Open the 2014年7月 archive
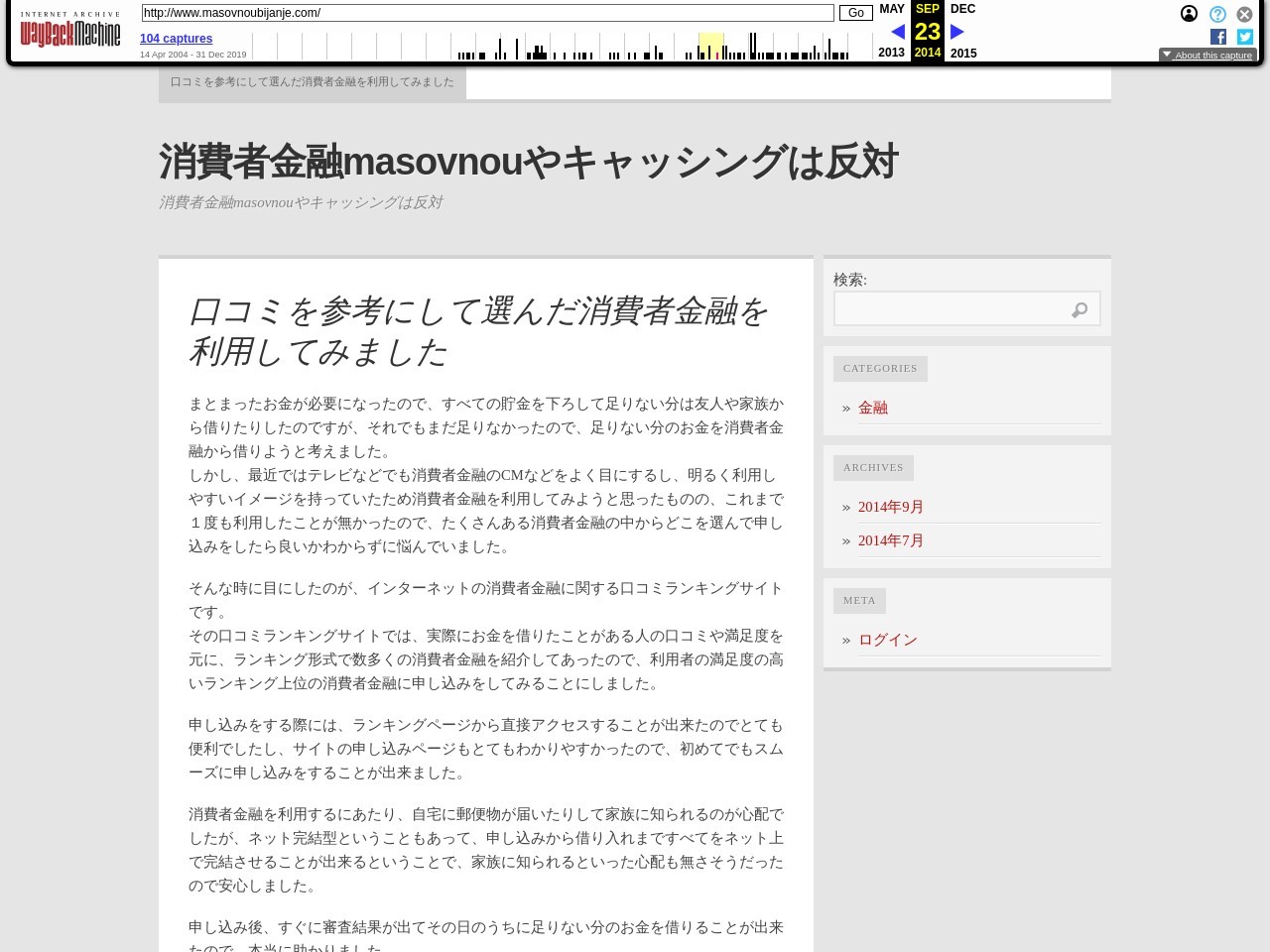This screenshot has width=1270, height=952. pyautogui.click(x=890, y=540)
